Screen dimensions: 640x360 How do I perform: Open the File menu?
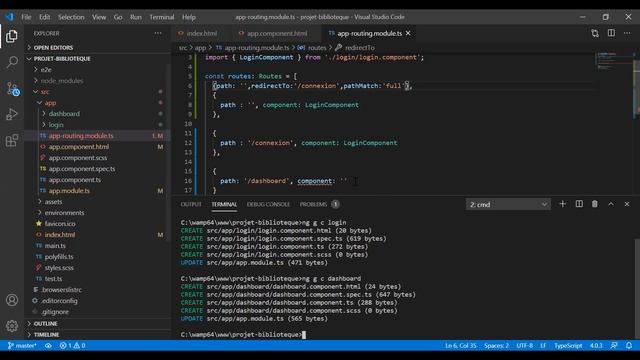(26, 17)
